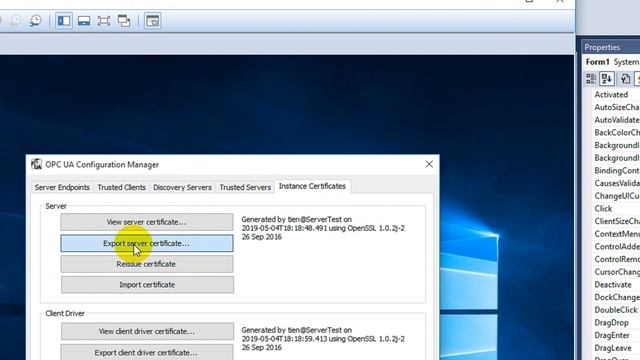The width and height of the screenshot is (640, 360).
Task: Switch to the Trusted Servers tab
Action: pos(245,187)
